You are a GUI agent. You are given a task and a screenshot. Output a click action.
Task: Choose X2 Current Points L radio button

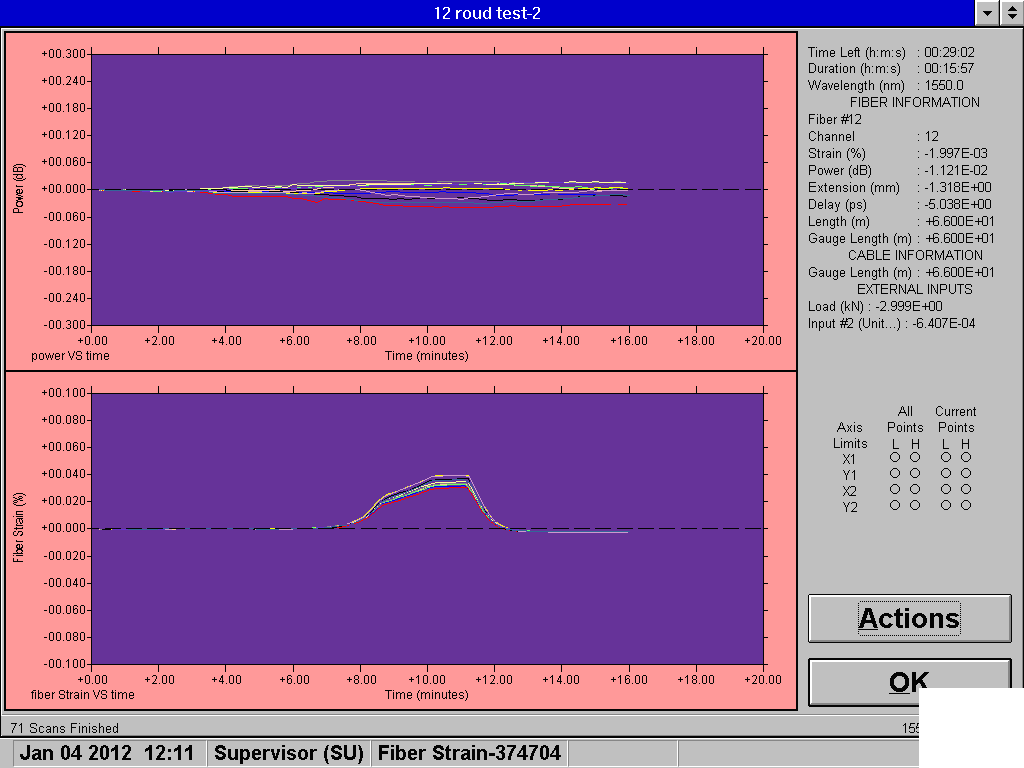coord(946,489)
